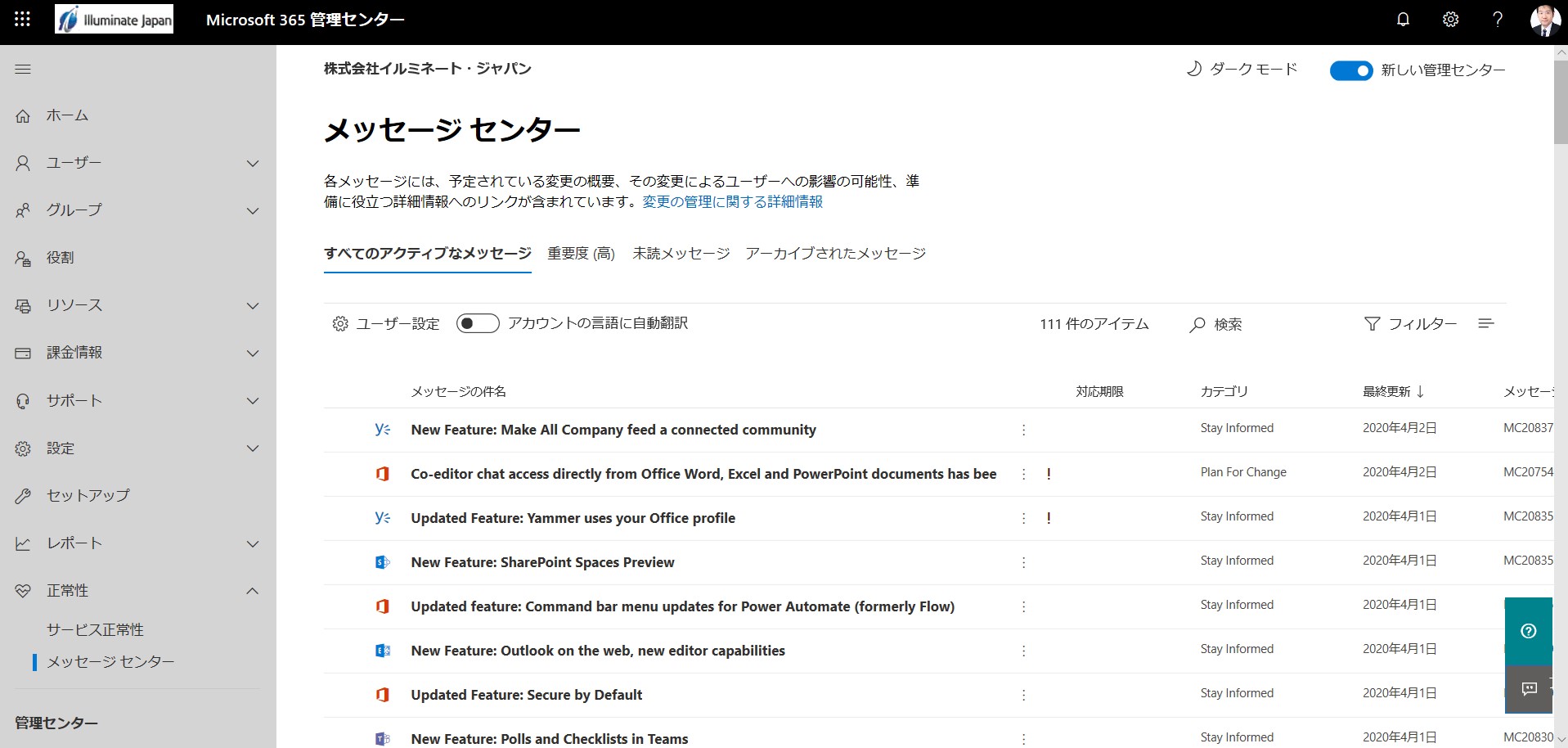
Task: Sort by カテゴリ column header
Action: pos(1224,391)
